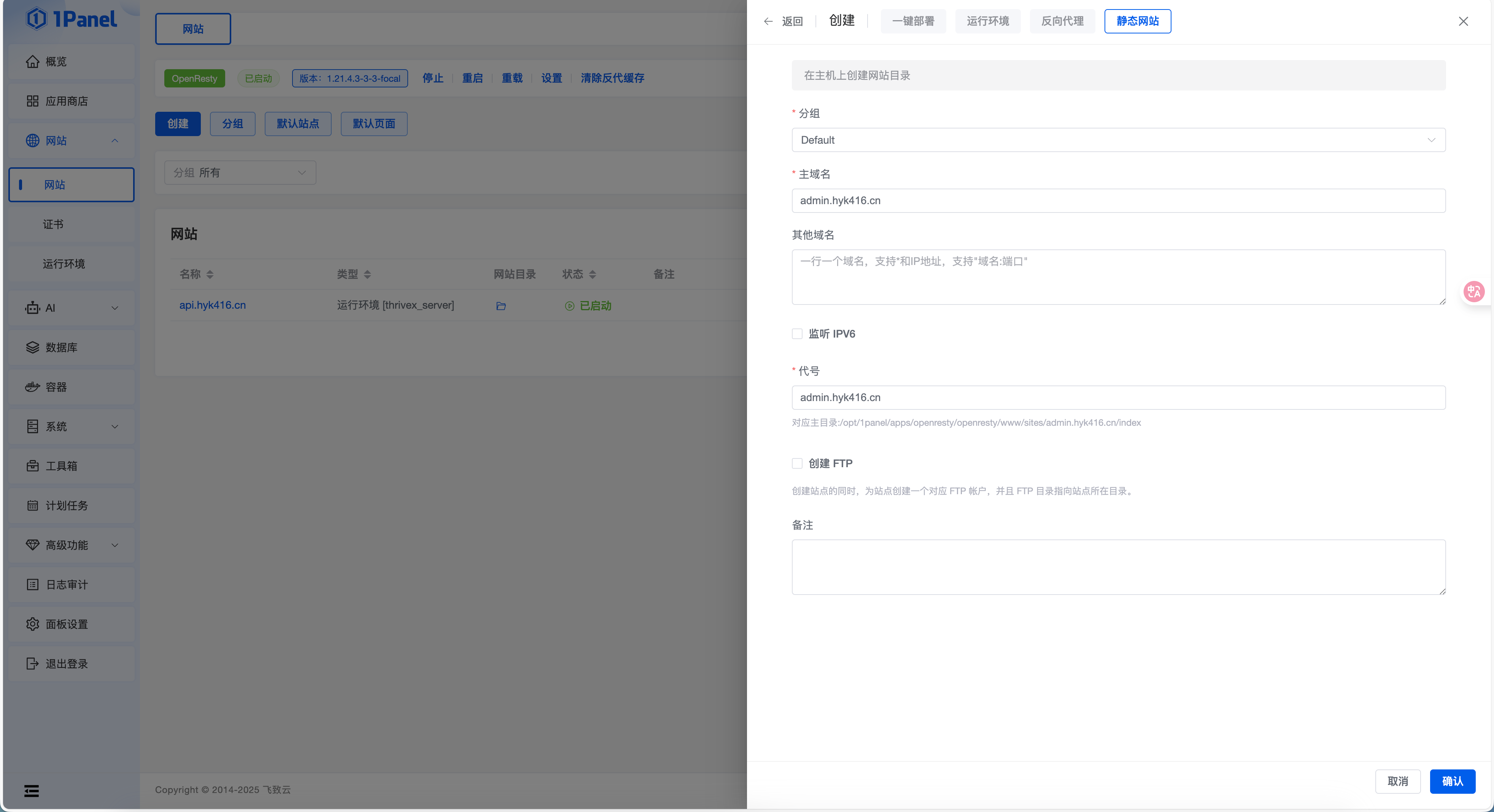The height and width of the screenshot is (812, 1494).
Task: Click the 网站 tab at page top
Action: click(192, 29)
